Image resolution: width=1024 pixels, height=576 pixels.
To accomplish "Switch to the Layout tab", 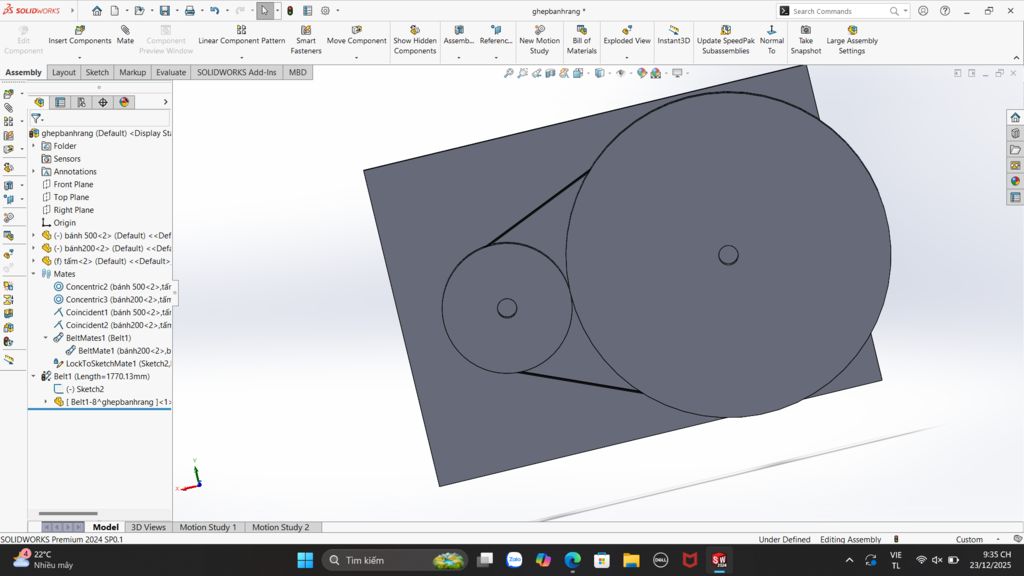I will tap(64, 72).
